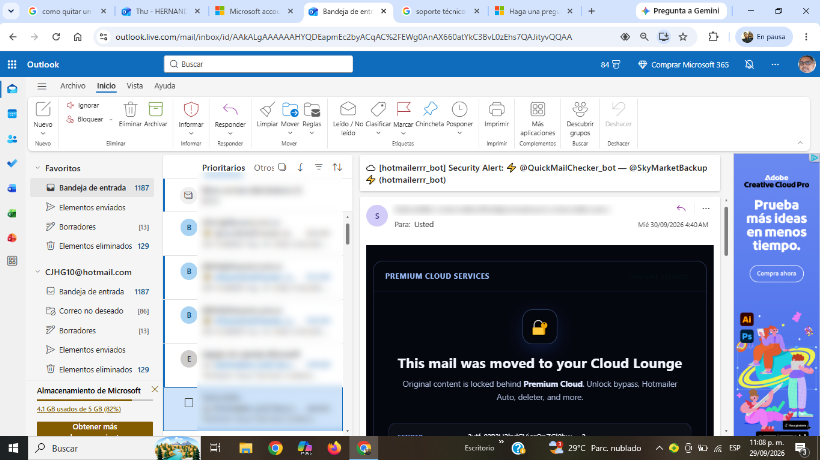Click Compra ahora in the Adobe ad

pos(777,274)
